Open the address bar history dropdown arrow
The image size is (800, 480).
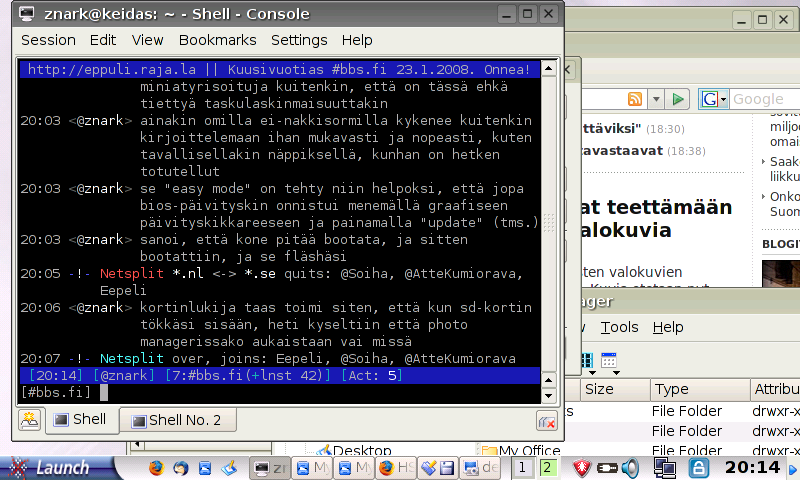(657, 99)
